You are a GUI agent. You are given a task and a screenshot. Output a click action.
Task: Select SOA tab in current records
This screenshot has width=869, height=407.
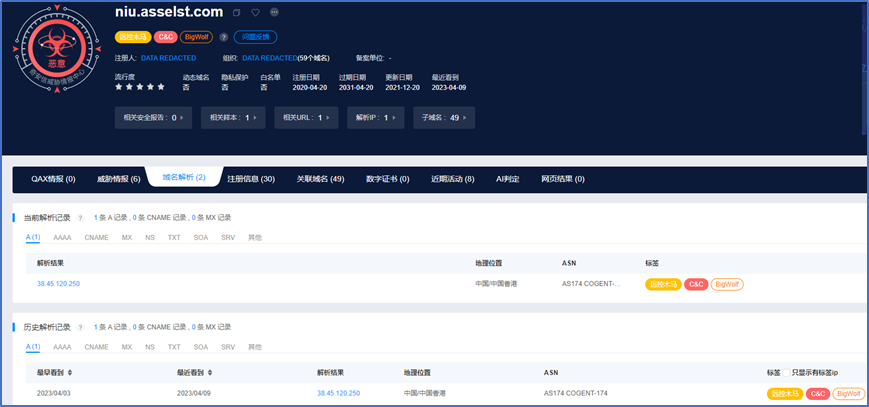[201, 237]
